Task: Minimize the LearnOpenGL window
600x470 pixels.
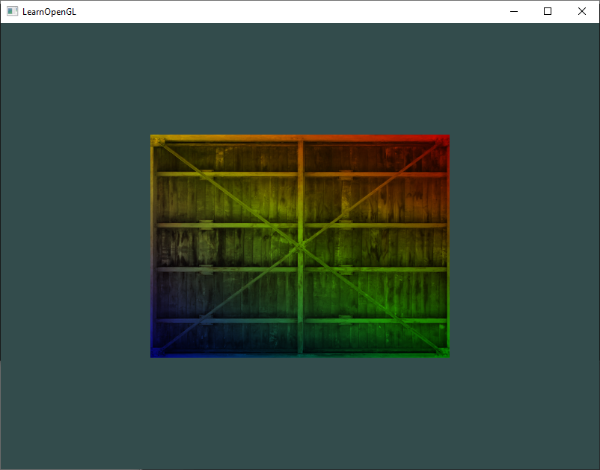Action: coord(514,11)
